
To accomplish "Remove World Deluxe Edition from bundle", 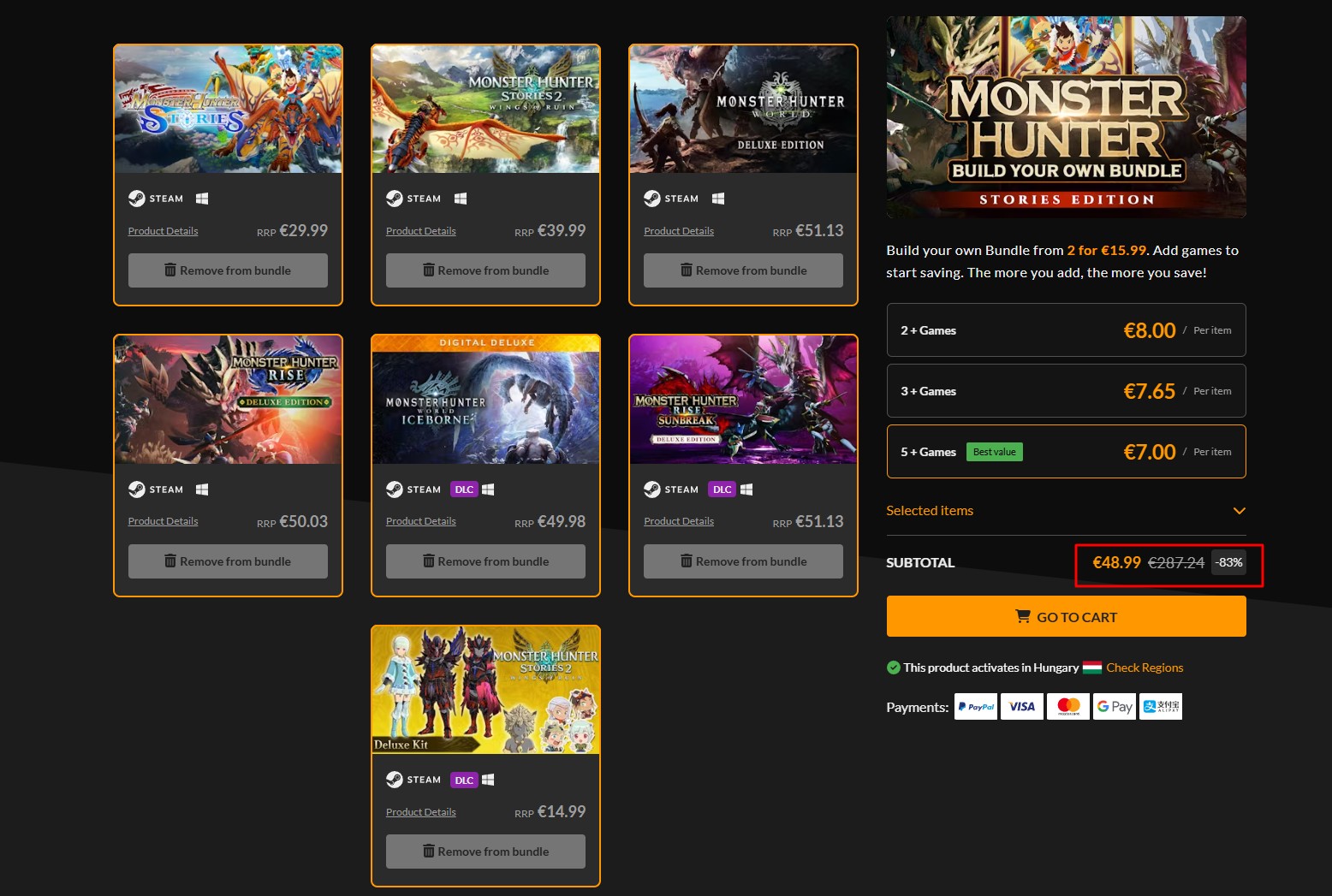I will 743,270.
